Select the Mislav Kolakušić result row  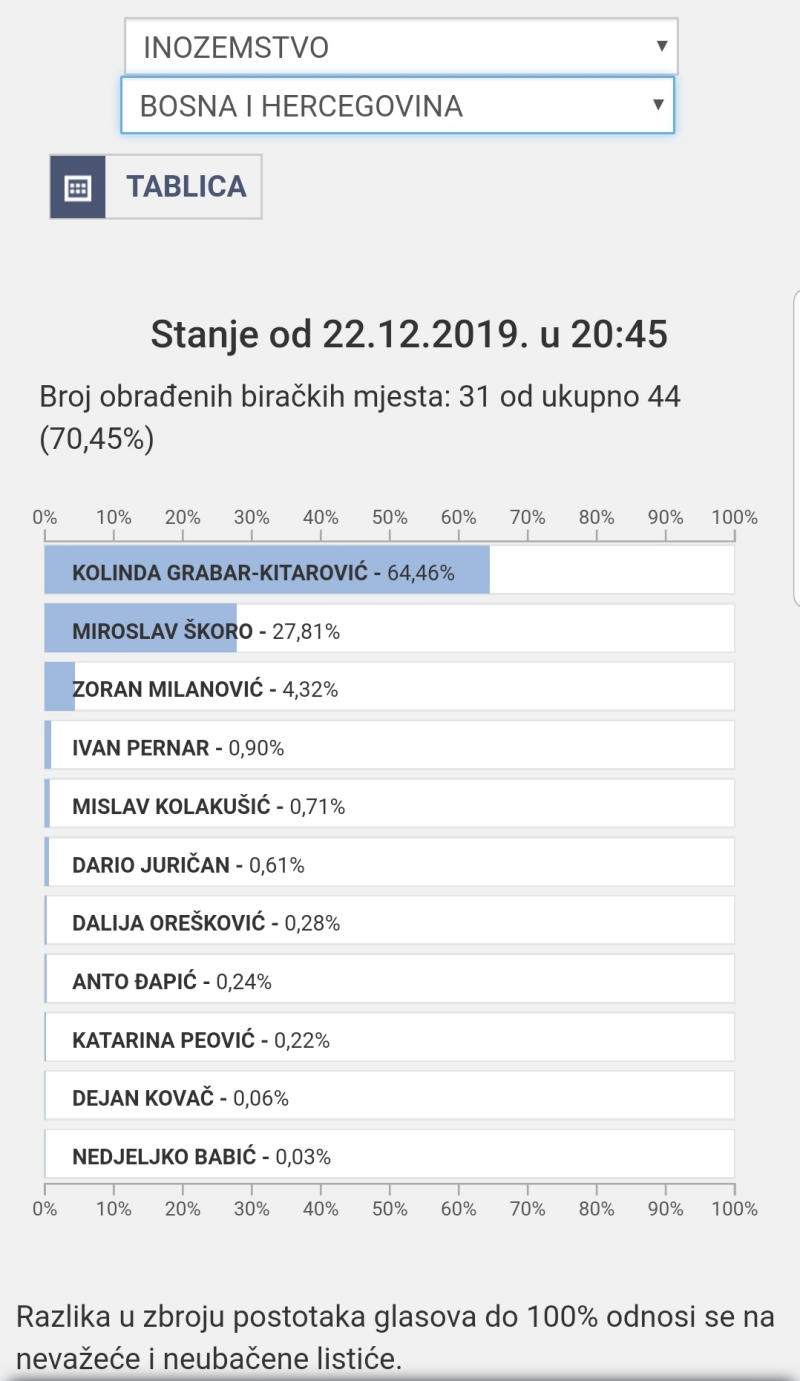point(390,804)
